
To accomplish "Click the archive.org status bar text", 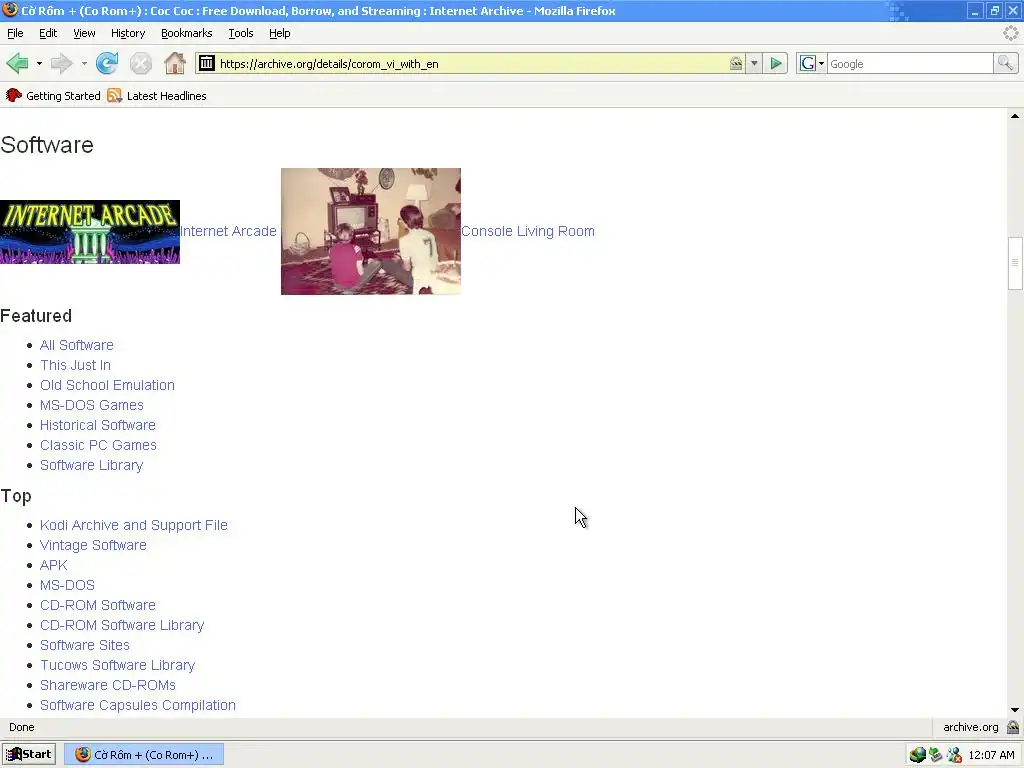I will pos(970,727).
